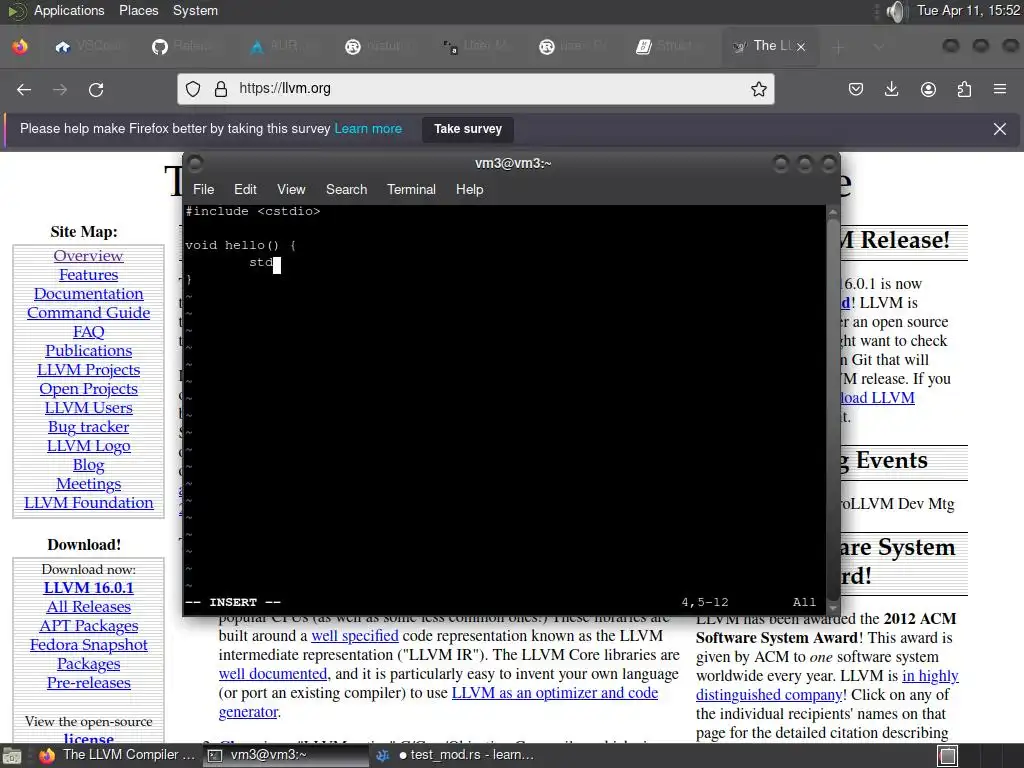Click the lock icon for site info

pyautogui.click(x=221, y=89)
